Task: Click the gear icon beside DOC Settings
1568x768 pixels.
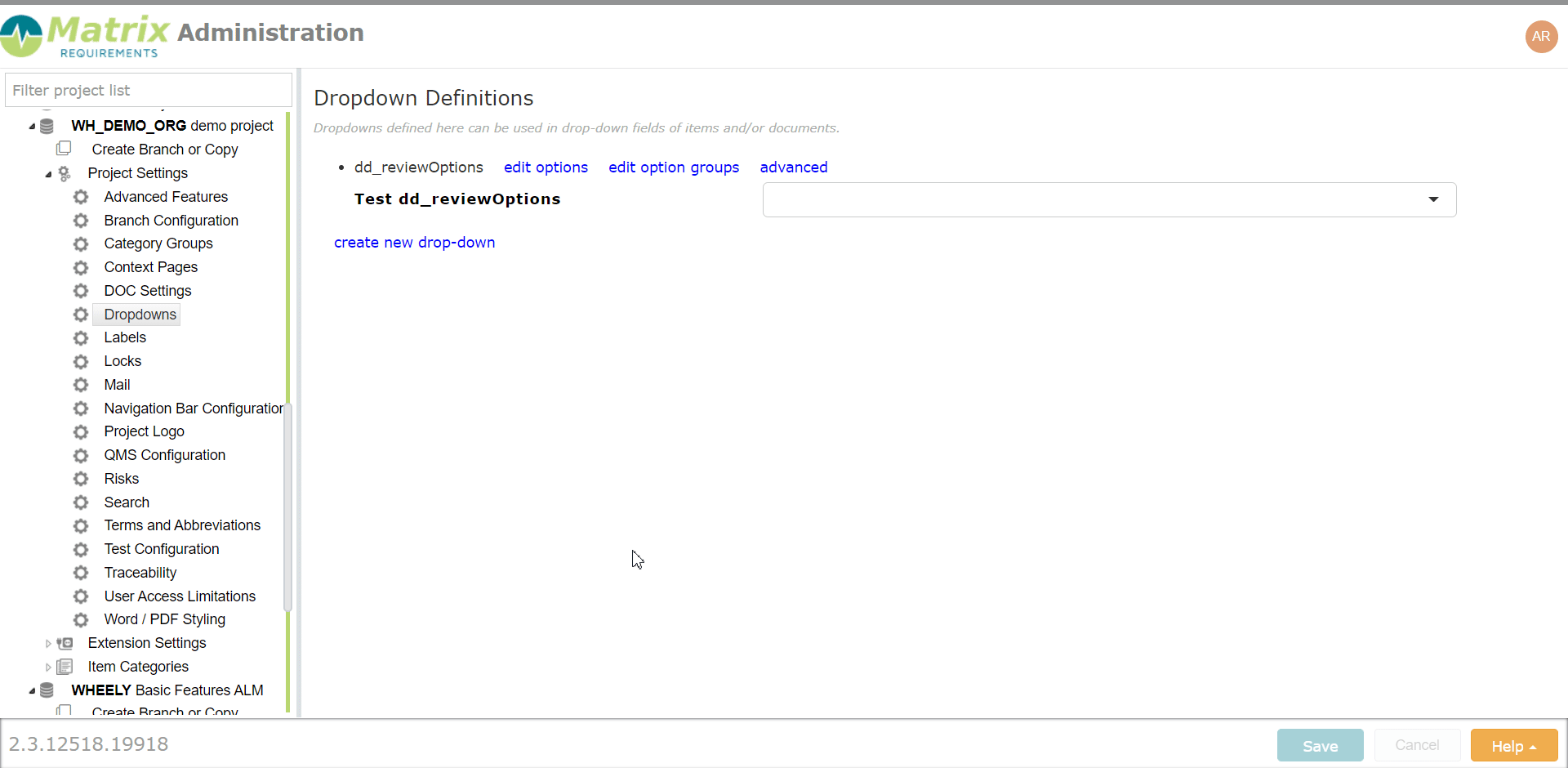Action: pos(81,291)
